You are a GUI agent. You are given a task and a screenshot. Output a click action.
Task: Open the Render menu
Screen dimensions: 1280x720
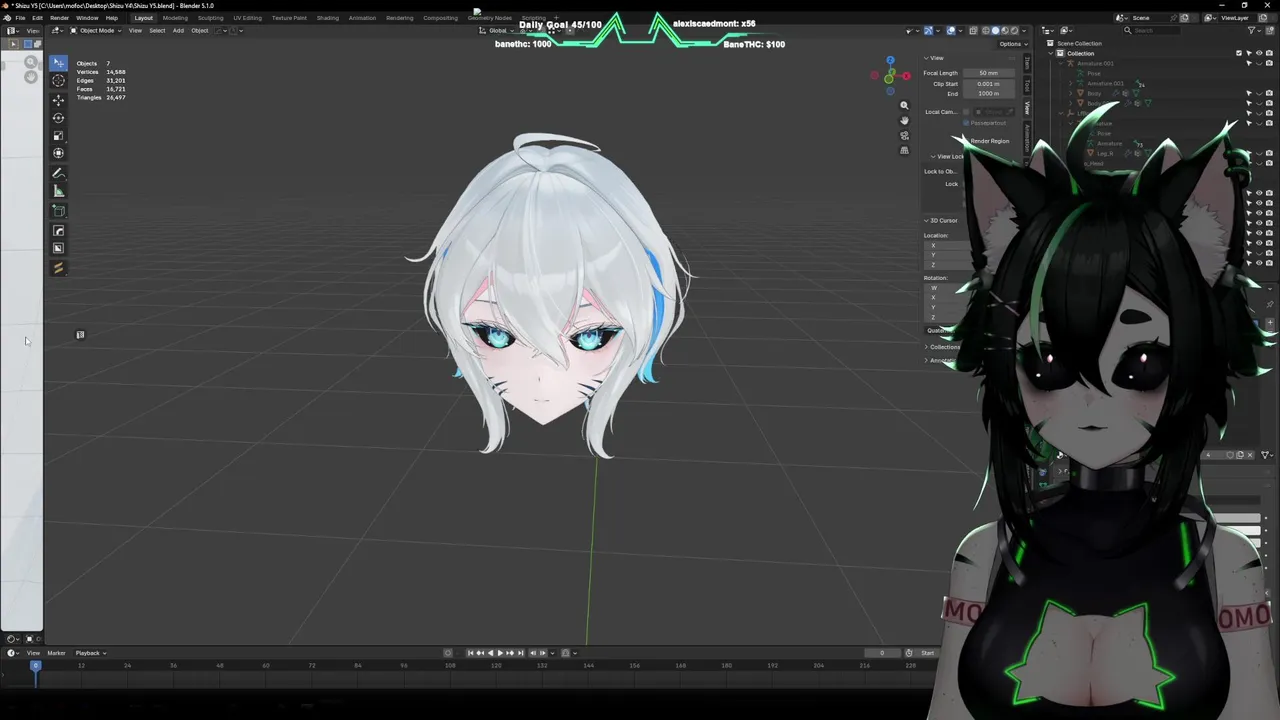pyautogui.click(x=60, y=18)
